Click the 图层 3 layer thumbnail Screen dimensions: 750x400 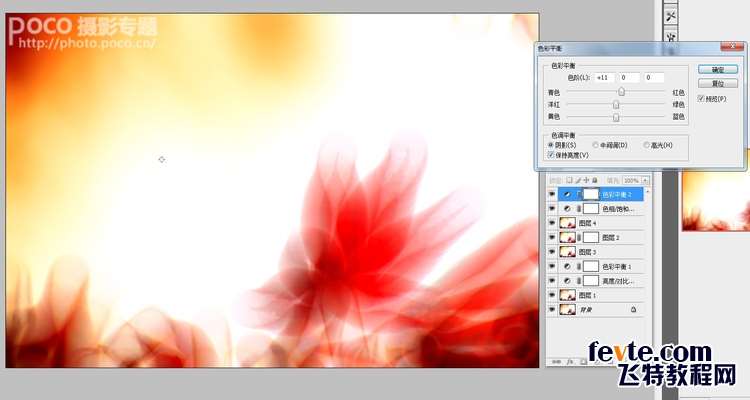pyautogui.click(x=568, y=252)
